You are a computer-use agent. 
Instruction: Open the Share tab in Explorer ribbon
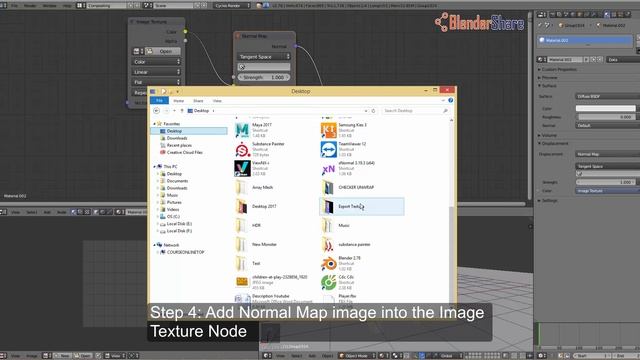point(198,100)
